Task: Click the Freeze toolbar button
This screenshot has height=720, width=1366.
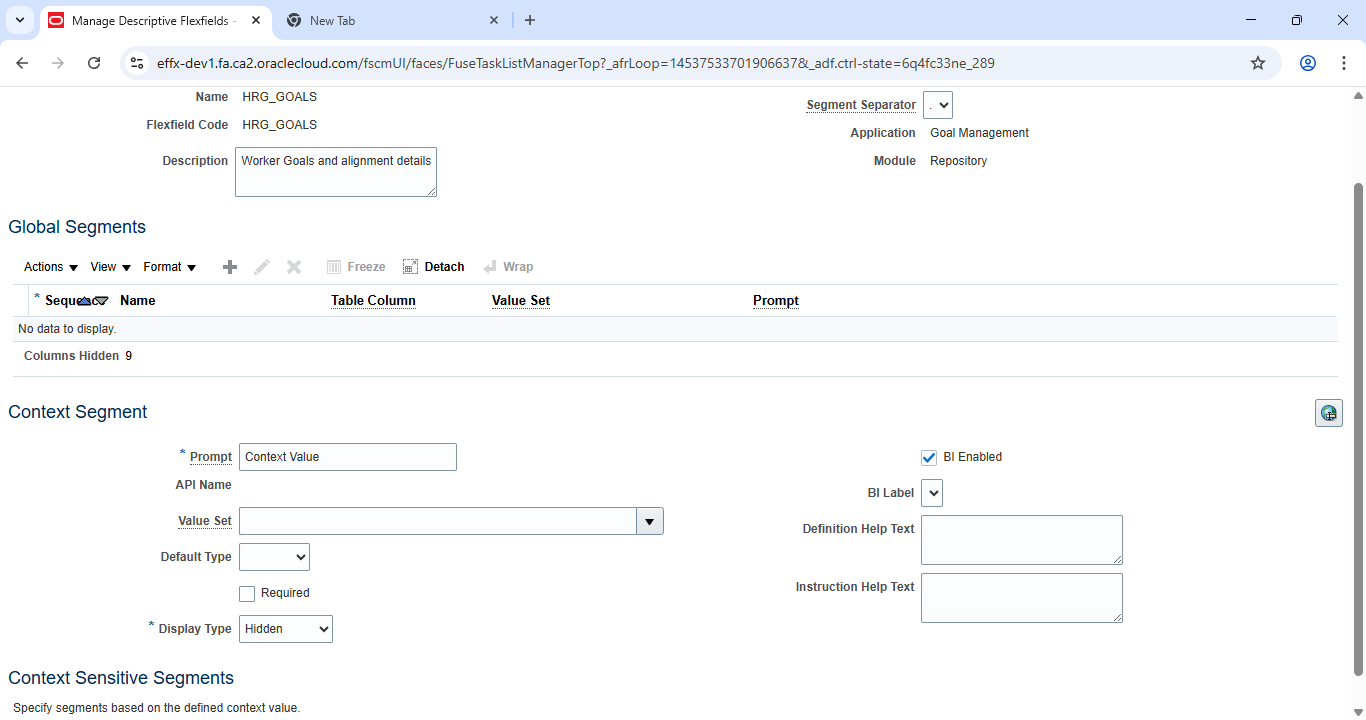Action: tap(356, 267)
